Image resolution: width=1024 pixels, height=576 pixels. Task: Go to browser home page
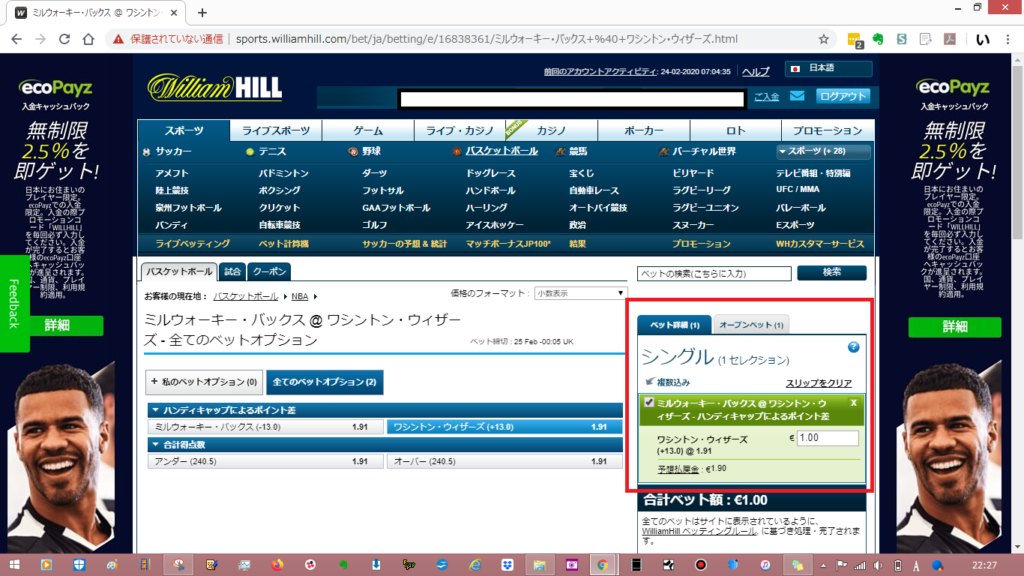(88, 39)
